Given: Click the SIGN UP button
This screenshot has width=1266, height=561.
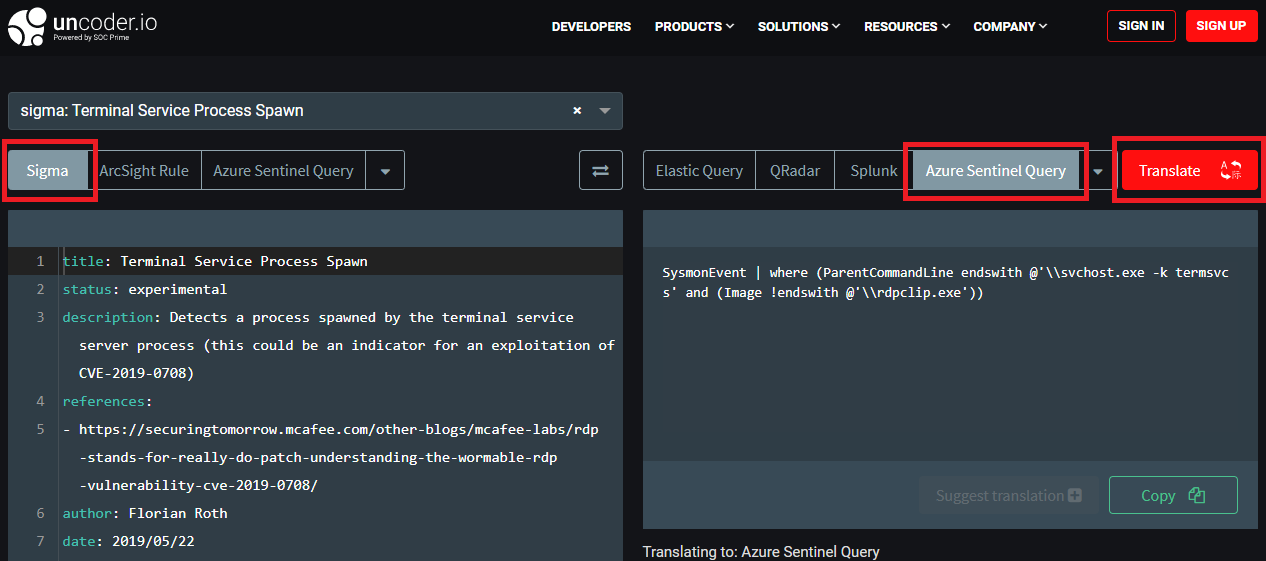Looking at the screenshot, I should [1221, 26].
